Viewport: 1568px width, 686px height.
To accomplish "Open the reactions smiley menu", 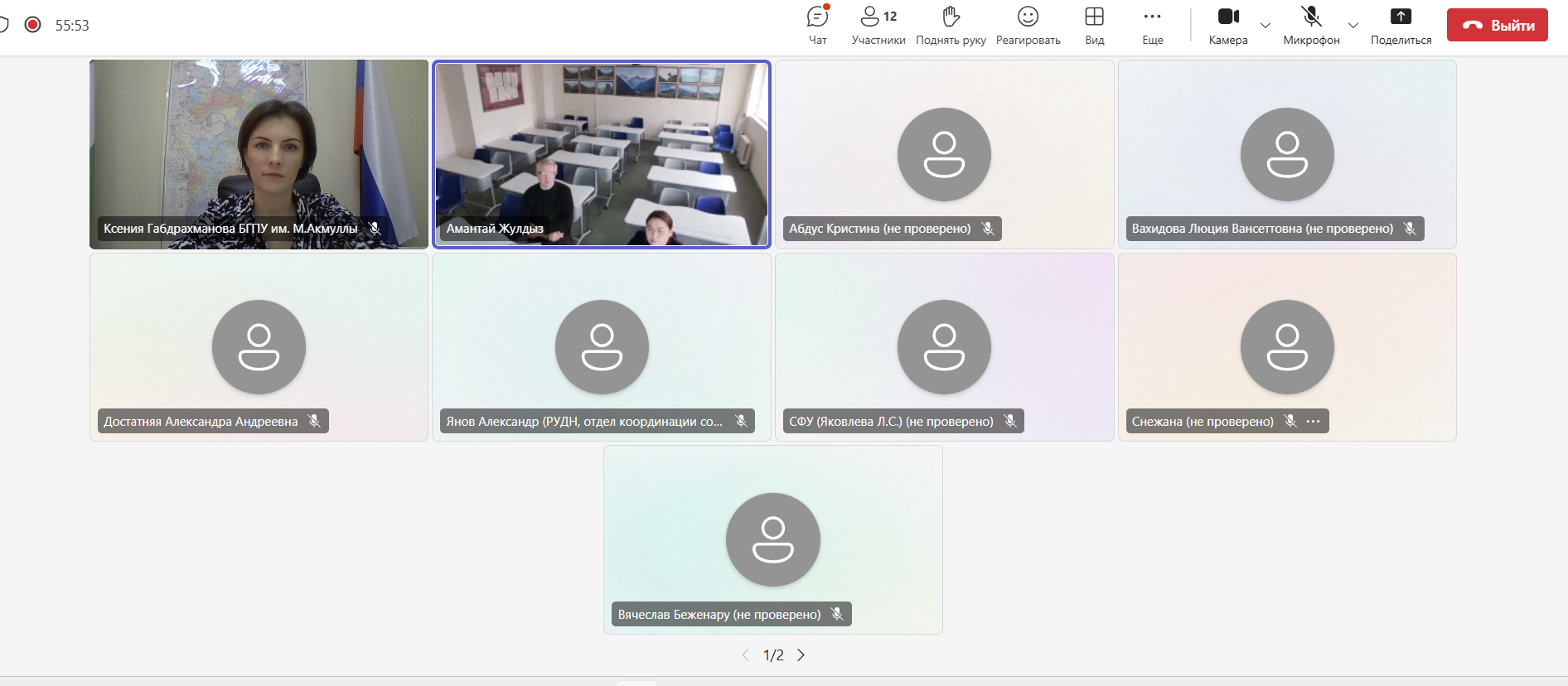I will pos(1028,25).
